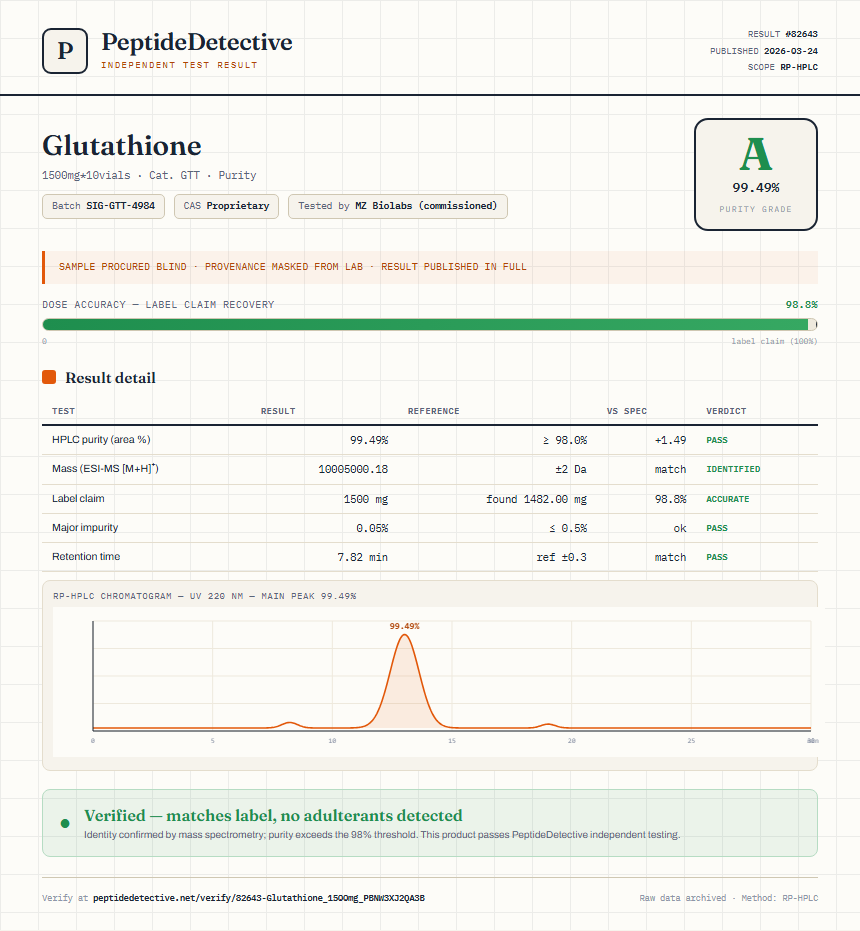Image resolution: width=860 pixels, height=931 pixels.
Task: Click the purity grade A badge
Action: tap(755, 174)
